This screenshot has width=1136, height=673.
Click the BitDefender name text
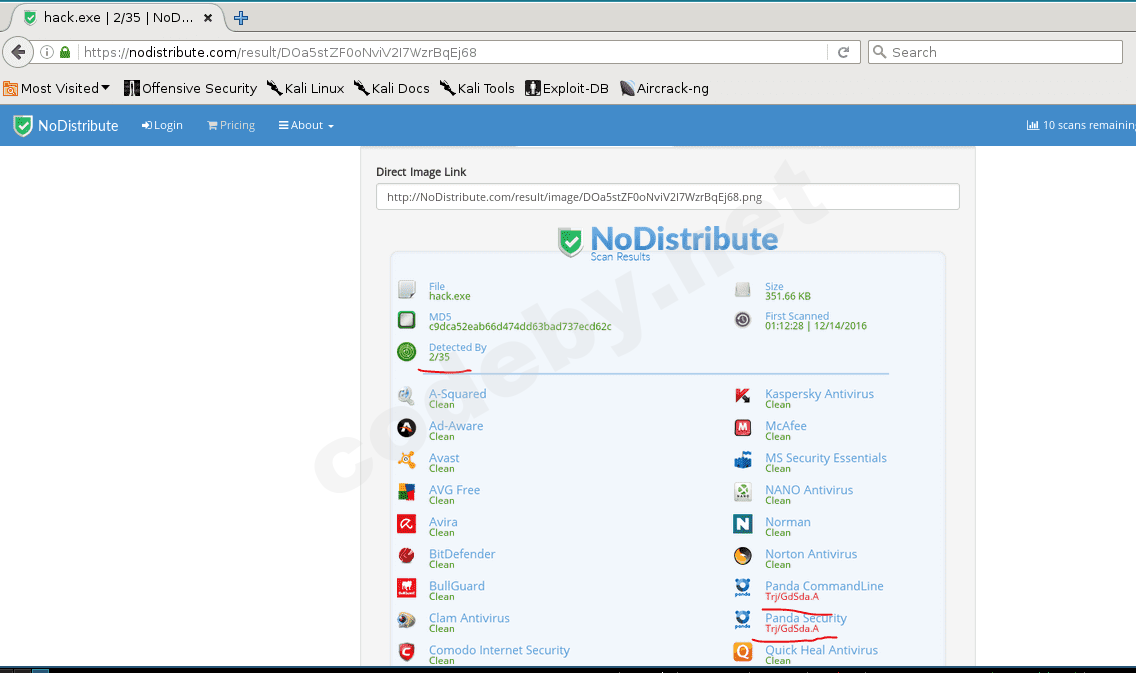pyautogui.click(x=462, y=553)
